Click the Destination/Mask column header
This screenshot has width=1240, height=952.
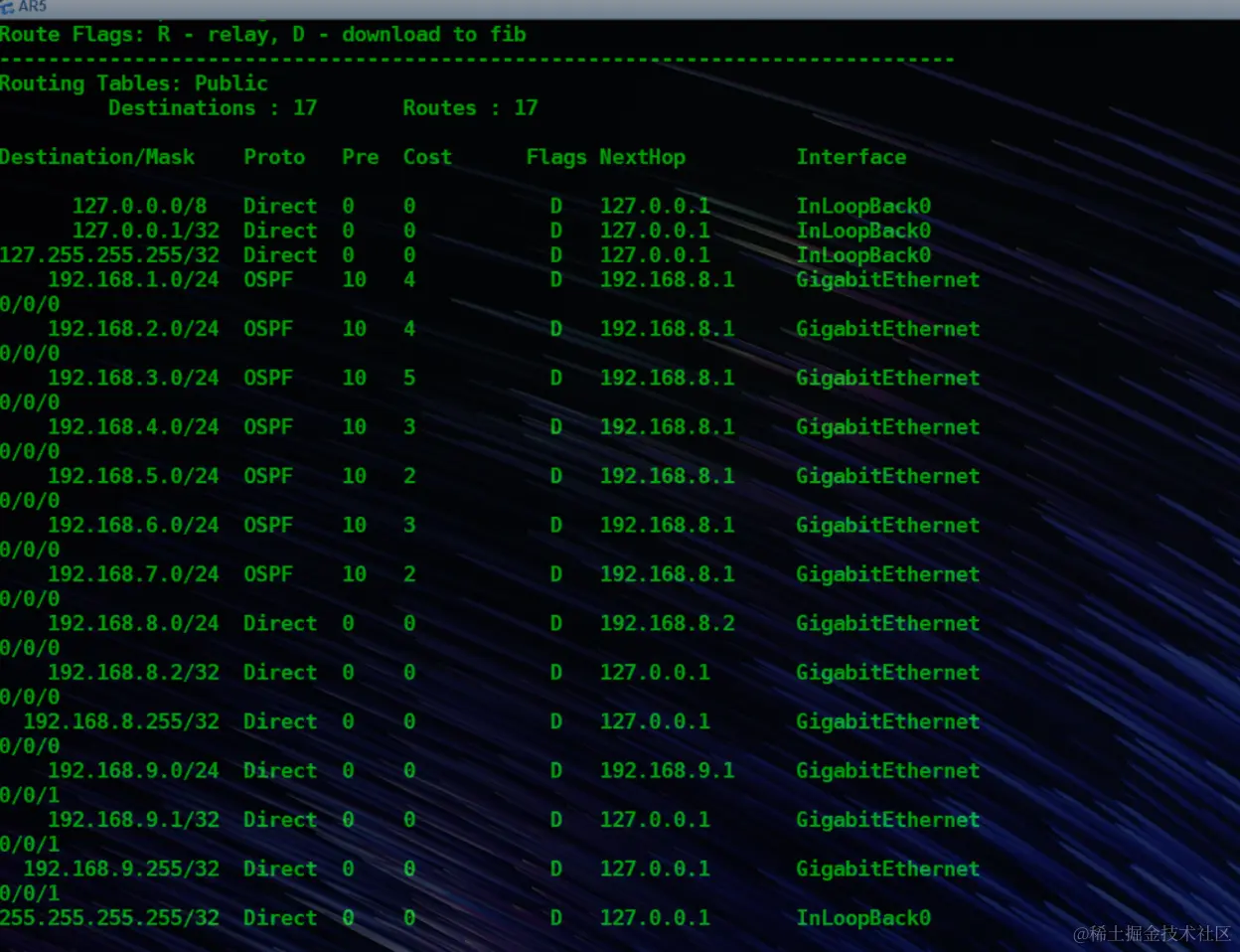pos(97,157)
